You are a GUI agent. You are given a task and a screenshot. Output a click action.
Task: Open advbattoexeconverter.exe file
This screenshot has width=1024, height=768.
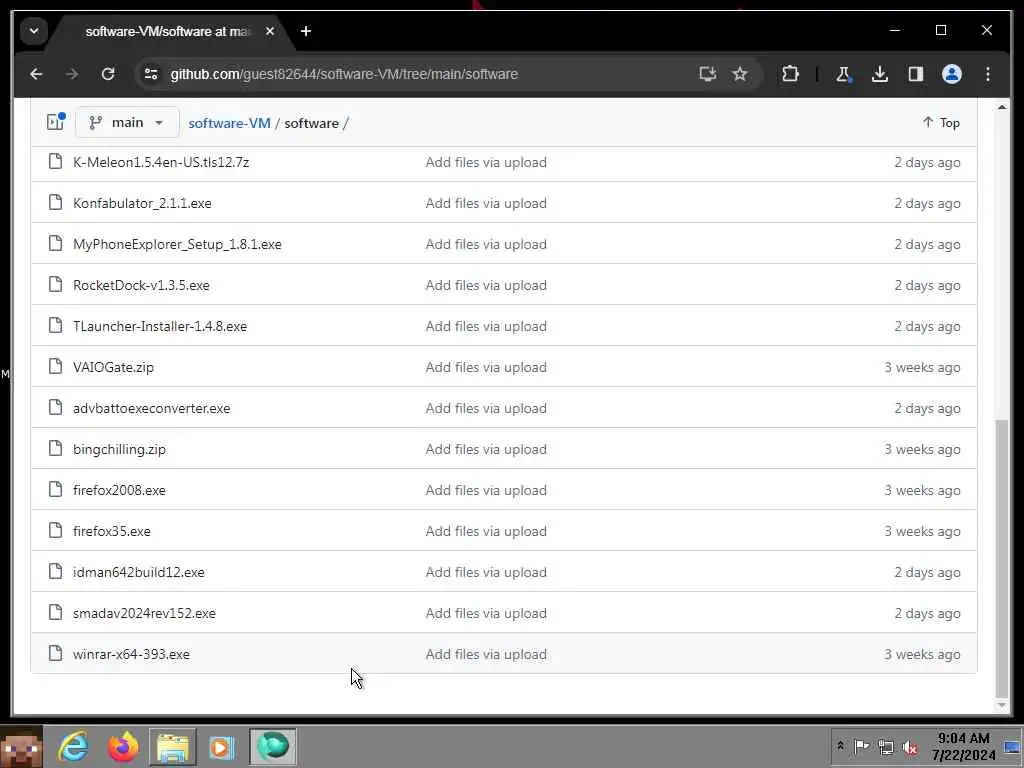(152, 408)
